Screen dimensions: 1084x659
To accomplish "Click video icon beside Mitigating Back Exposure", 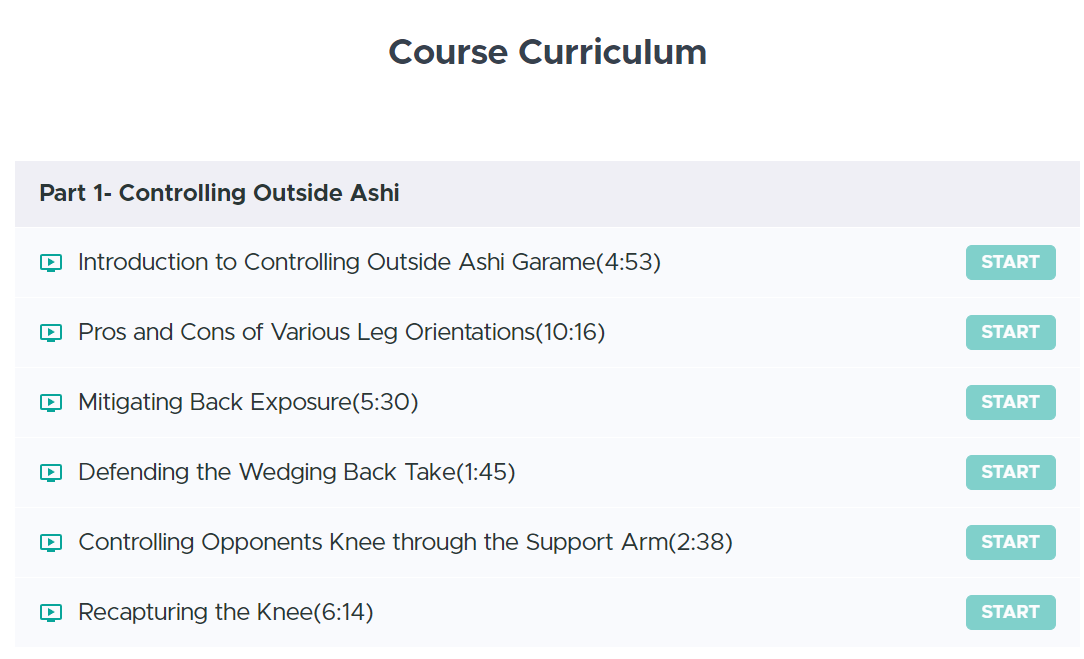I will (x=50, y=403).
